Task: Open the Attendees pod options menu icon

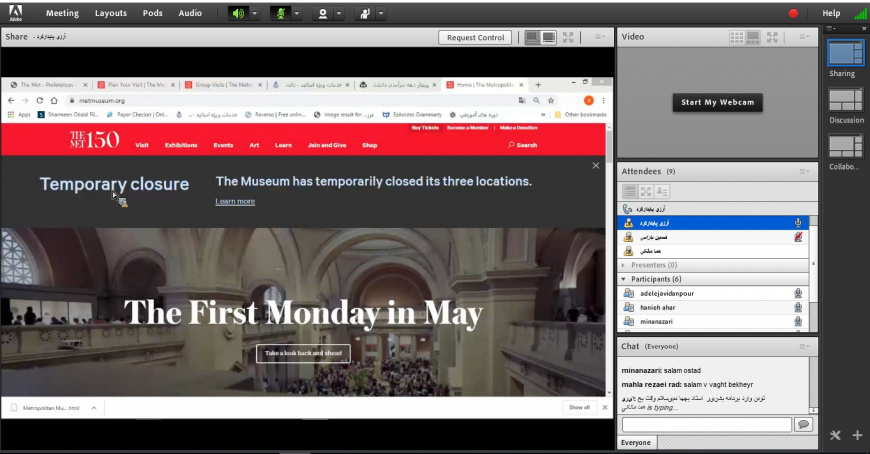Action: [803, 171]
